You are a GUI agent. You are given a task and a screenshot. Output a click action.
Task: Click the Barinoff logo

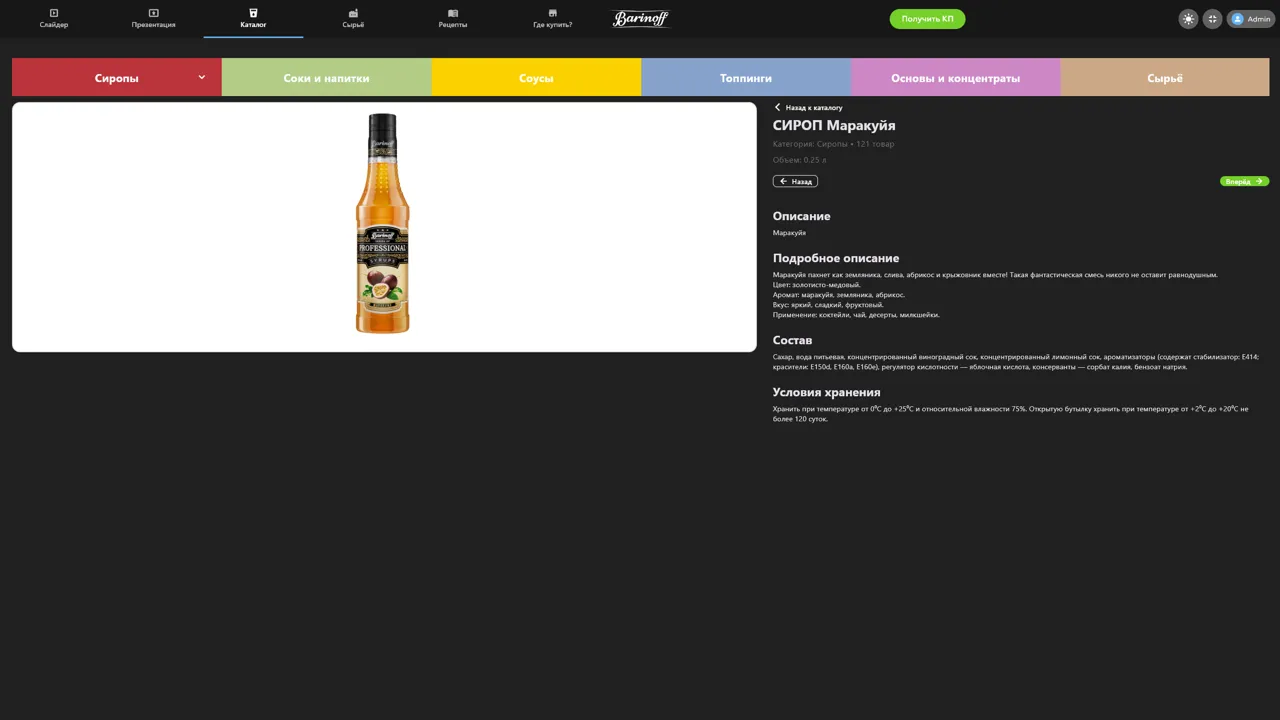(641, 18)
